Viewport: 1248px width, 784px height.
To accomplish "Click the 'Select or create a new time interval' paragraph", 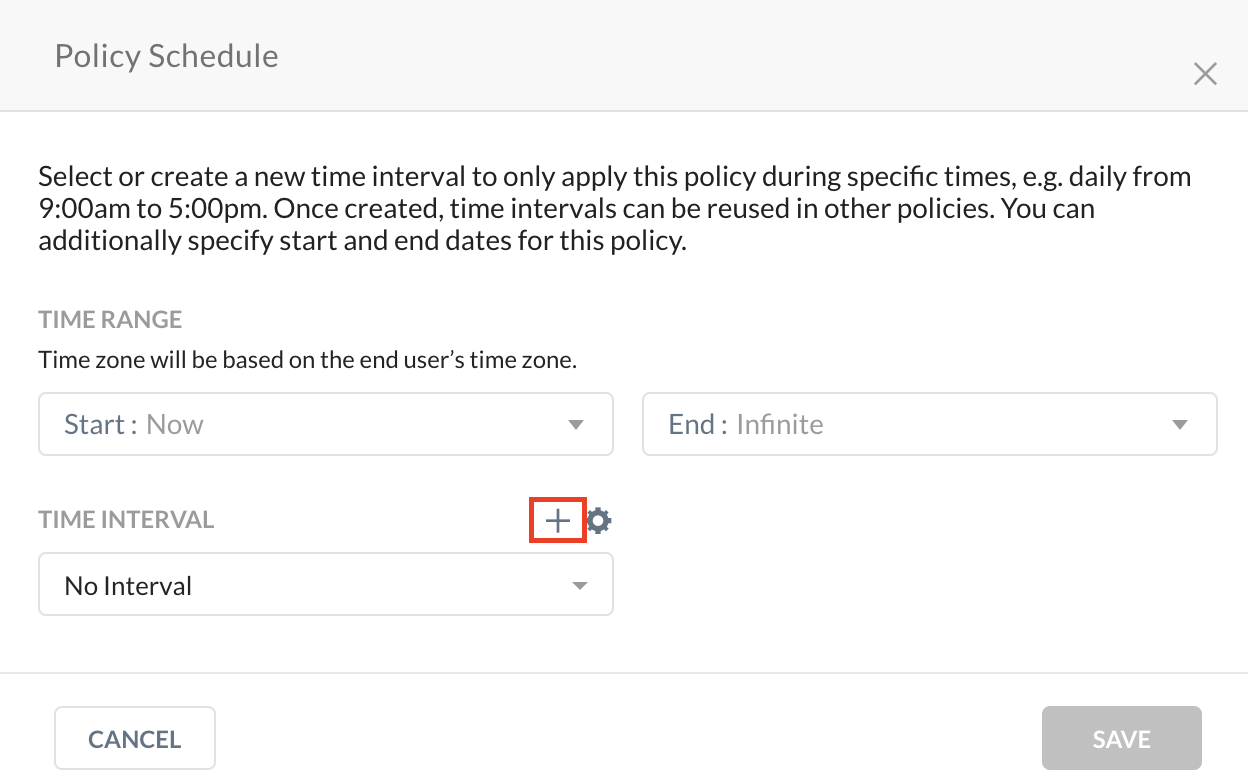I will [615, 210].
